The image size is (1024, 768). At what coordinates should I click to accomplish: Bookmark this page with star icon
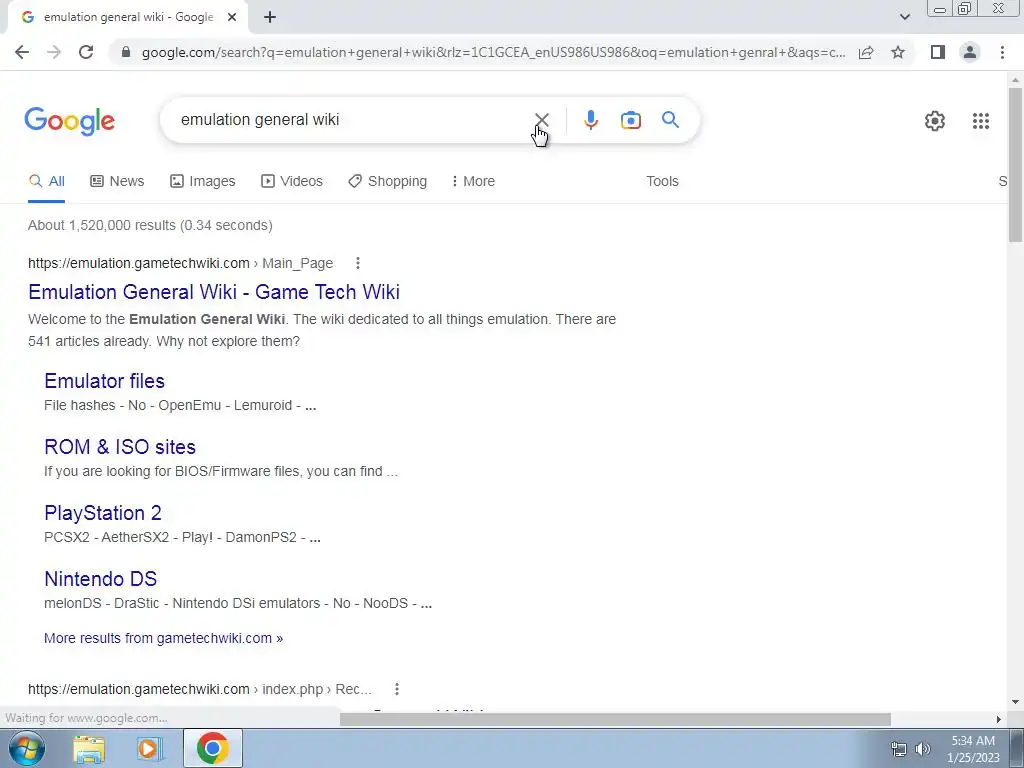pyautogui.click(x=898, y=52)
